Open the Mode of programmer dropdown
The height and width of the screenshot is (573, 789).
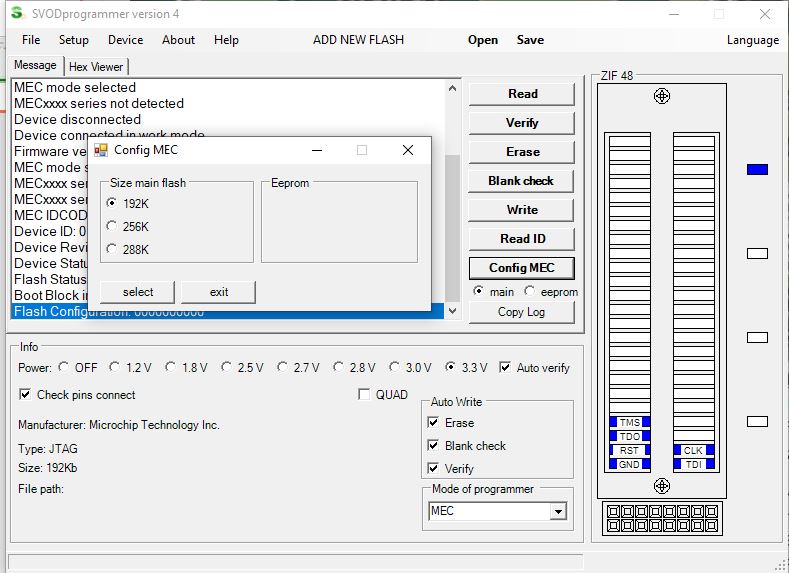coord(558,512)
